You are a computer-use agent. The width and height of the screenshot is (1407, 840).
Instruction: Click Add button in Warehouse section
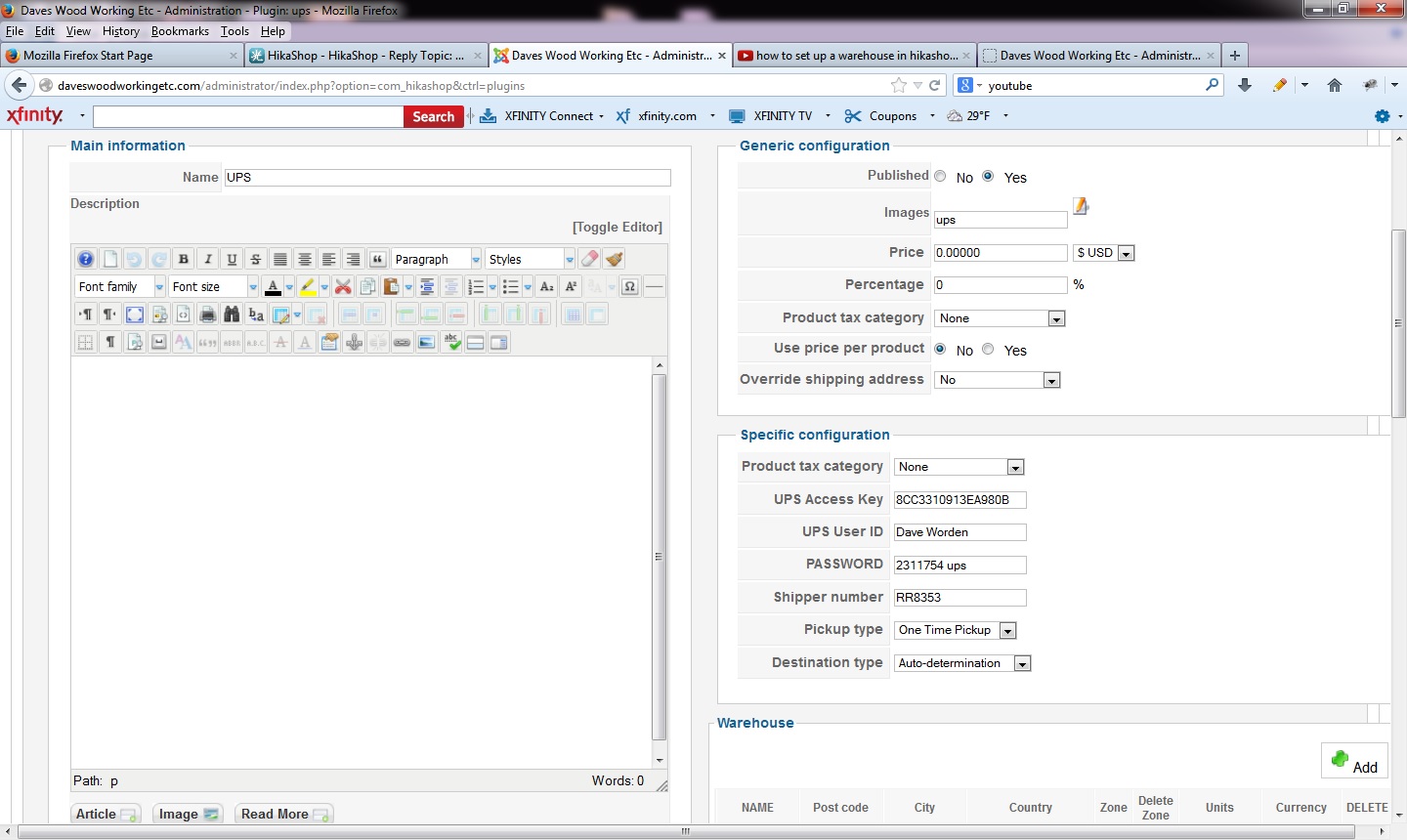click(x=1354, y=761)
